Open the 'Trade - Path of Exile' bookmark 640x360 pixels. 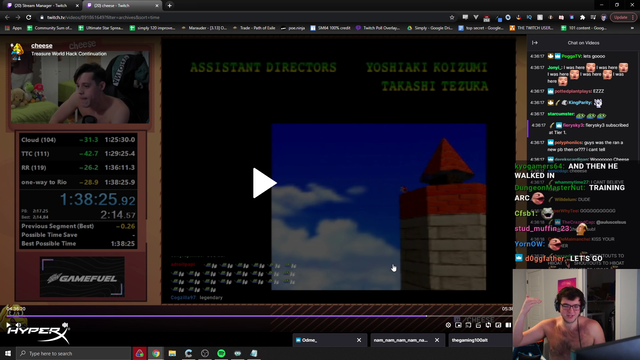(x=253, y=28)
